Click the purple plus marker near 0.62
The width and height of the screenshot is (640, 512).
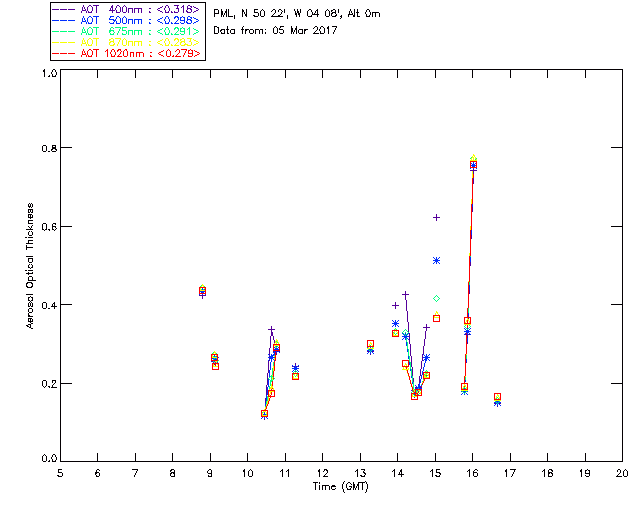click(x=436, y=218)
